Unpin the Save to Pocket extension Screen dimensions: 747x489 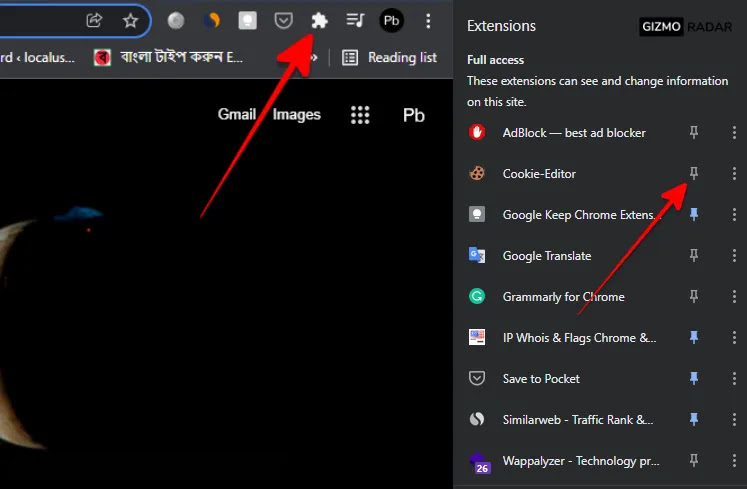point(694,378)
